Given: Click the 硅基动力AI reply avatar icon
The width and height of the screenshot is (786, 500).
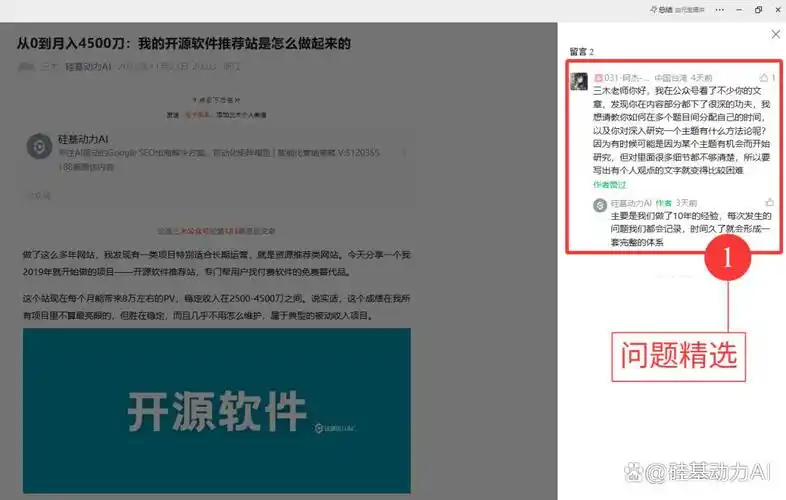Looking at the screenshot, I should 600,205.
